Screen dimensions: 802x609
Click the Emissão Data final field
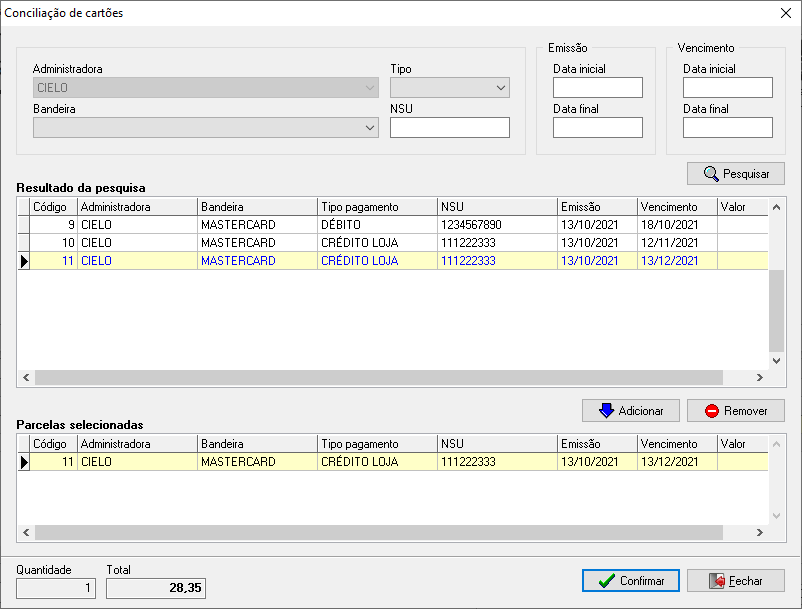(597, 128)
